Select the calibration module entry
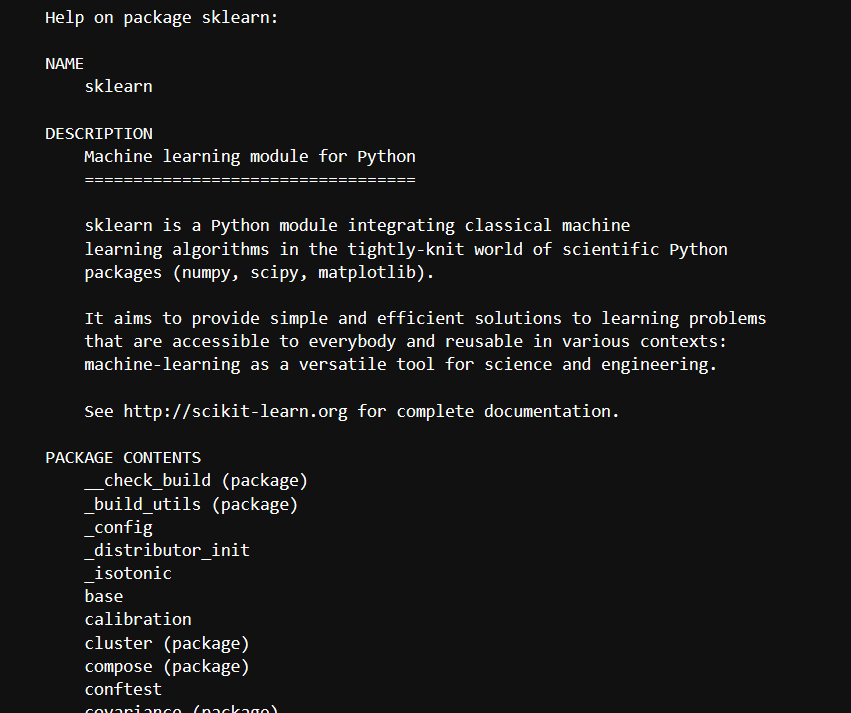851x713 pixels. tap(138, 620)
